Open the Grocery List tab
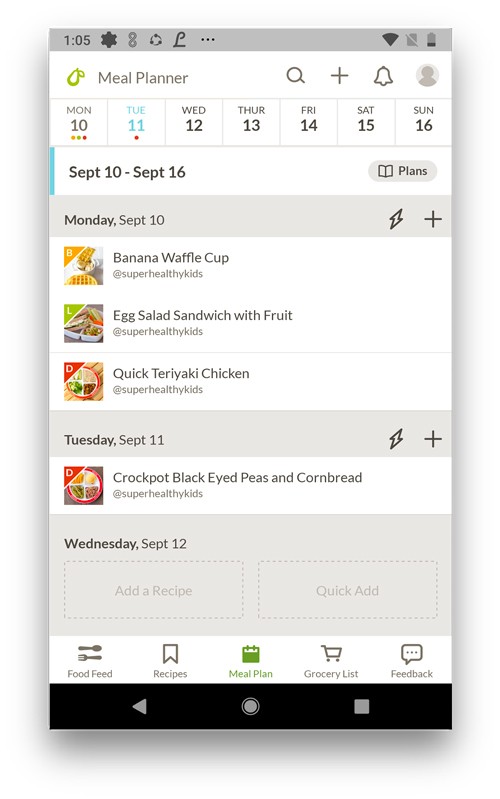 [x=331, y=661]
